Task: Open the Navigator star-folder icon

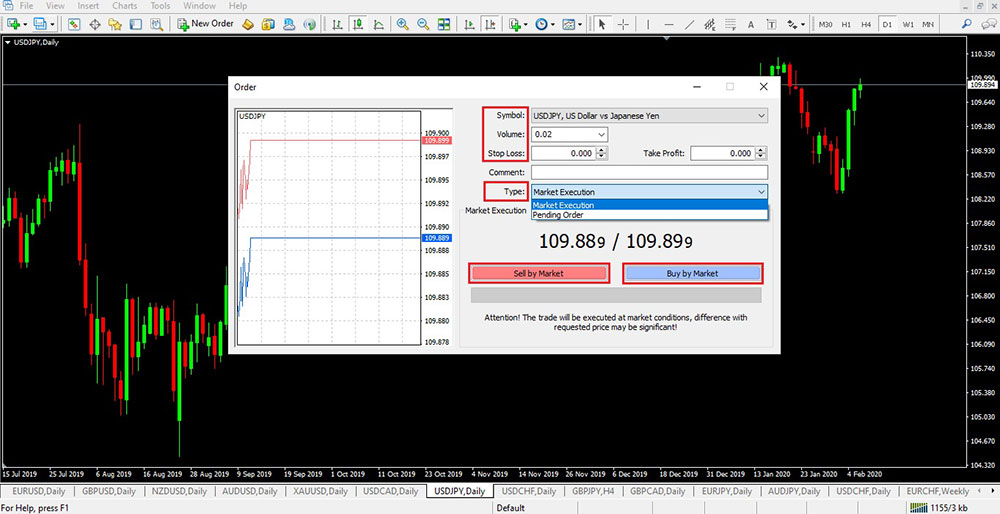Action: click(115, 24)
